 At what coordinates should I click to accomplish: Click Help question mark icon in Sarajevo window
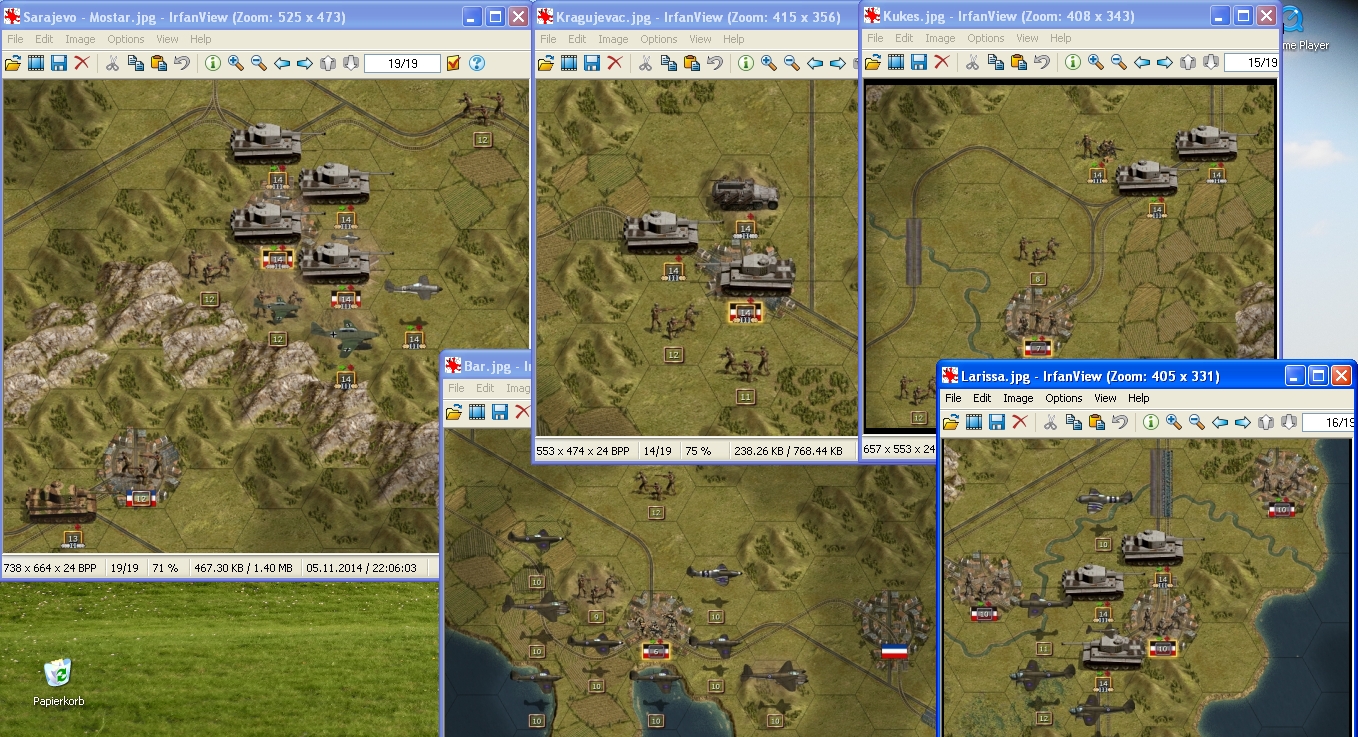pyautogui.click(x=477, y=63)
